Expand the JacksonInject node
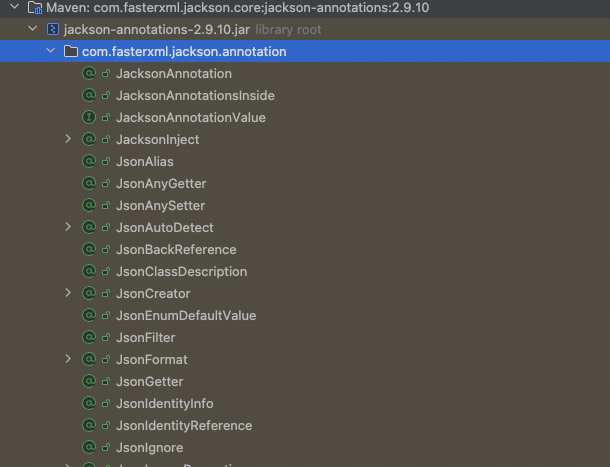610x467 pixels. coord(68,140)
